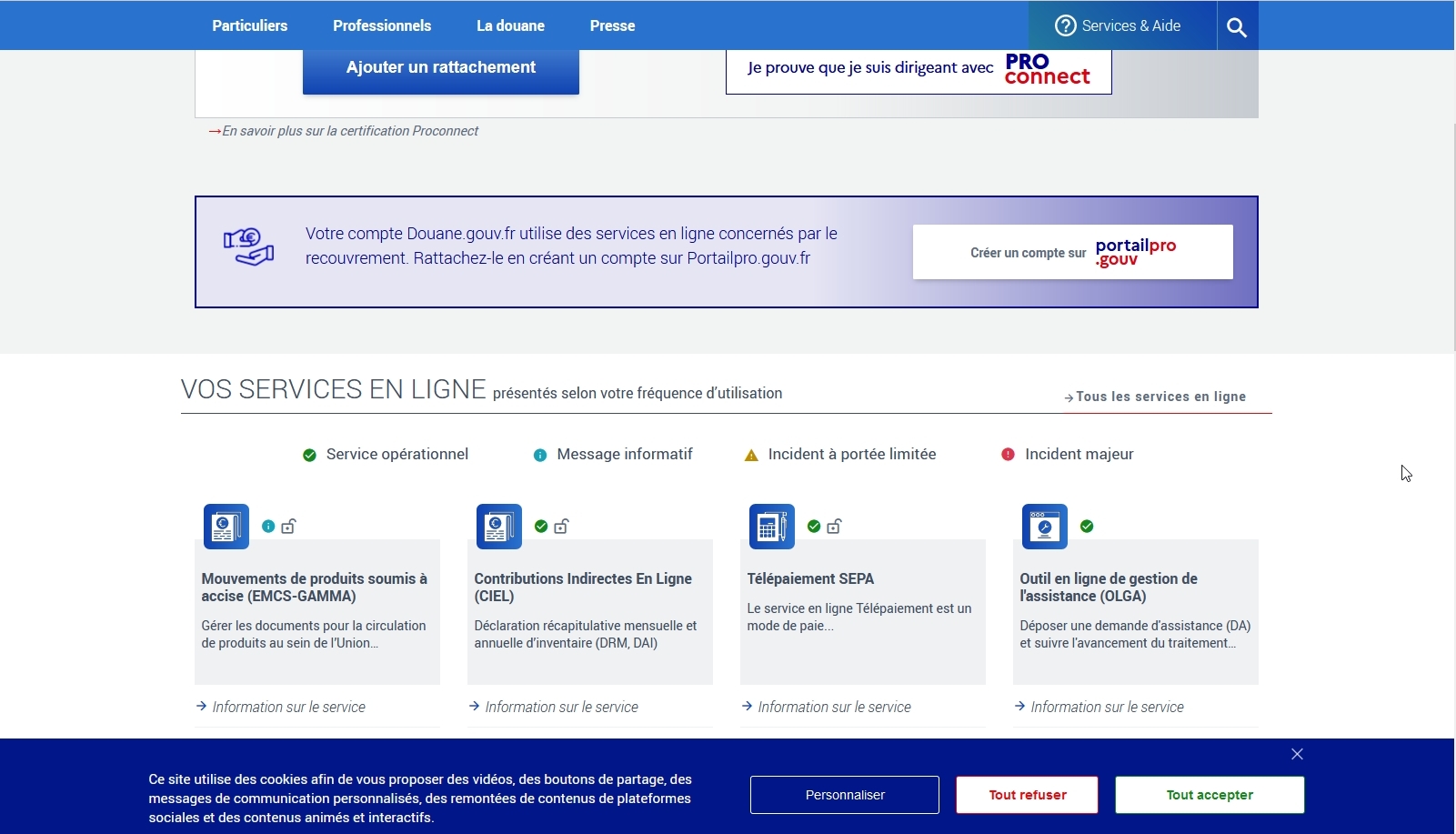1456x834 pixels.
Task: Open Proconnect certification info link
Action: coord(349,131)
